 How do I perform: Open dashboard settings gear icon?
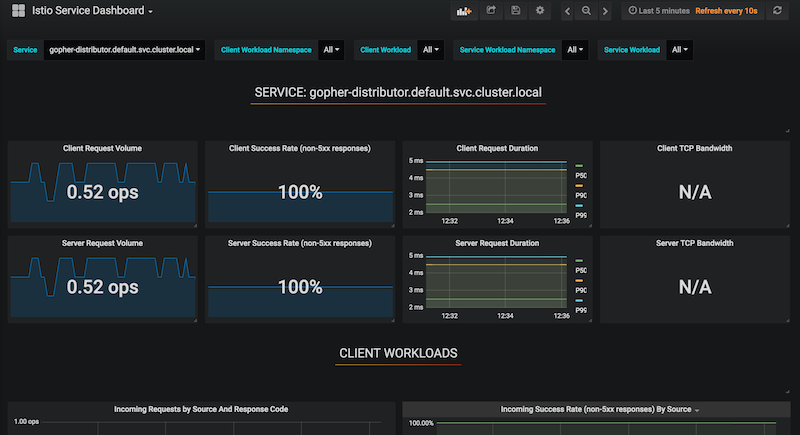pos(540,11)
